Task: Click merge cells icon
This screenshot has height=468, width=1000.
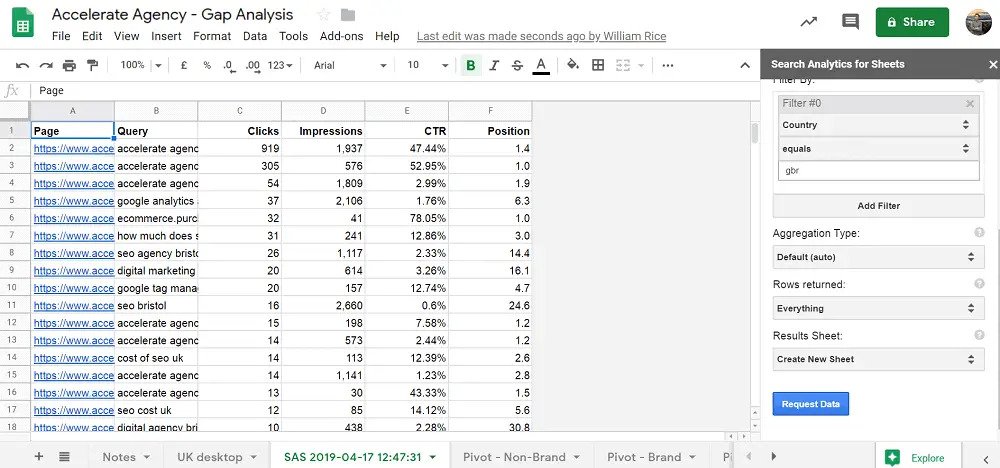Action: [623, 65]
